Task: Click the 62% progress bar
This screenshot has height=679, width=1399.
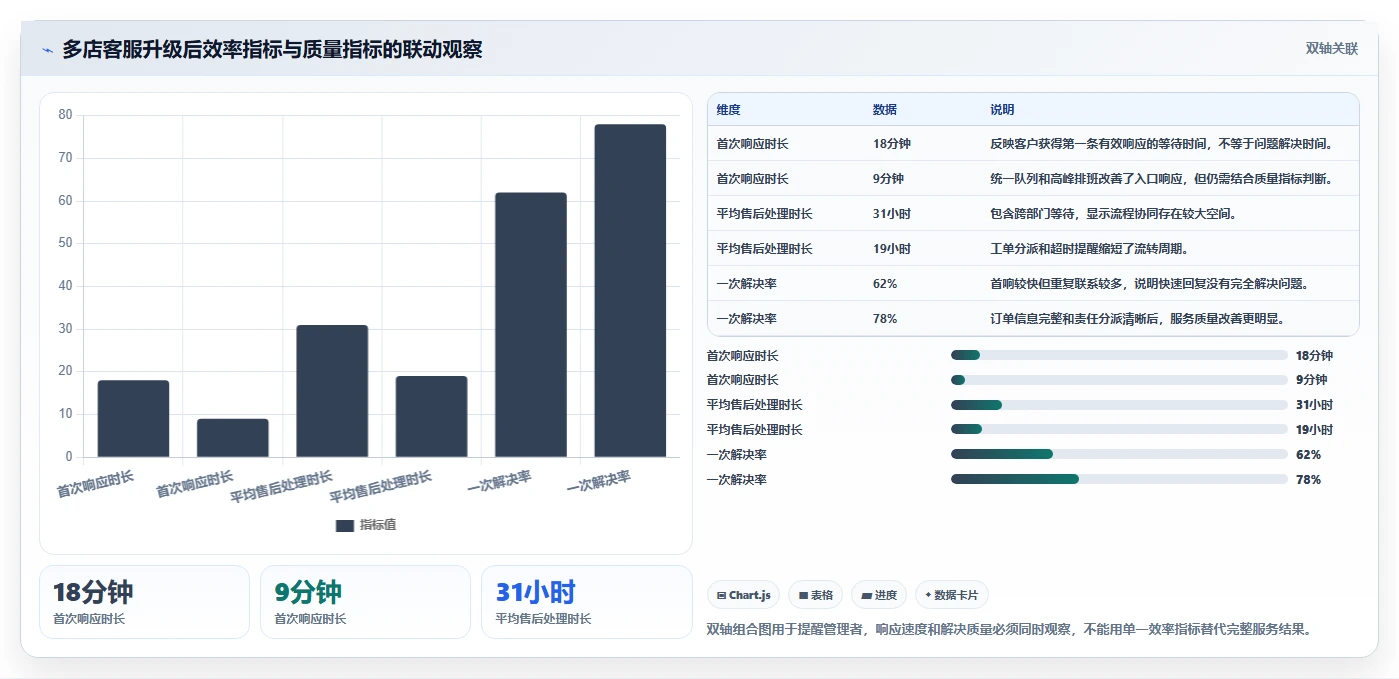Action: 1119,454
